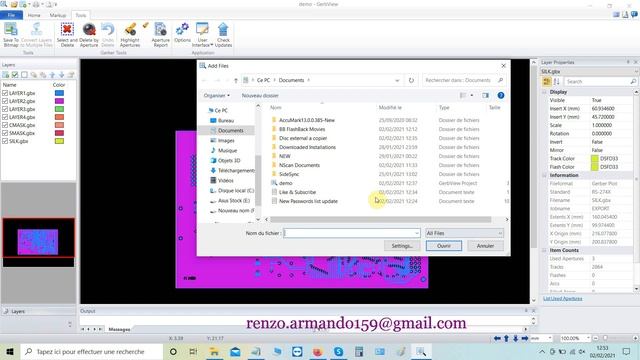
Task: Click SILK.gbx yellow color swatch
Action: 60,141
